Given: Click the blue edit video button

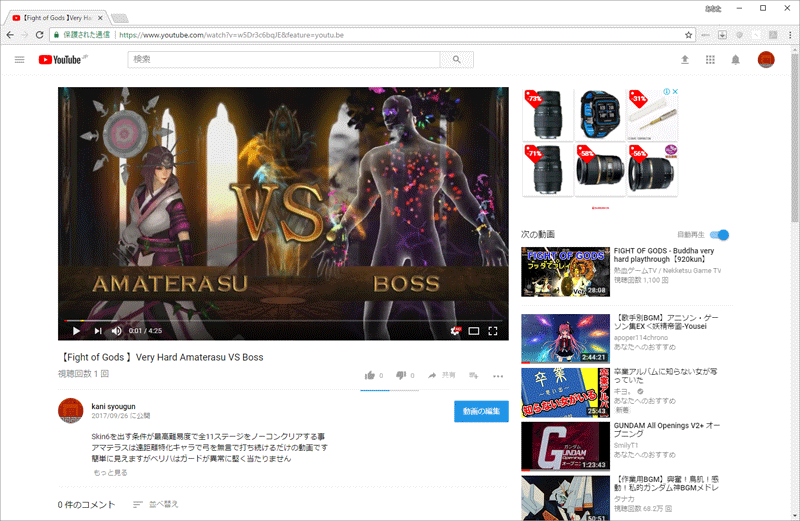Looking at the screenshot, I should [x=481, y=411].
